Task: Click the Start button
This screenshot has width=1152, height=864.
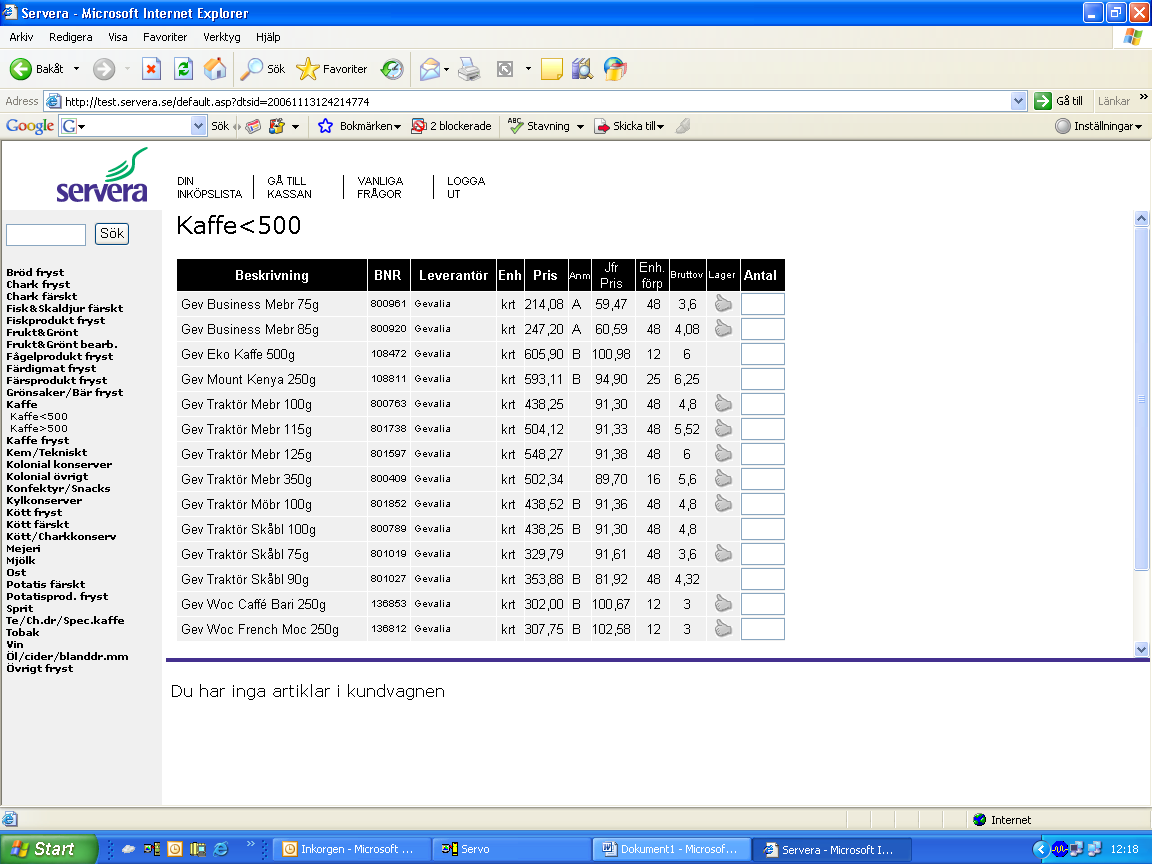Action: [x=48, y=849]
